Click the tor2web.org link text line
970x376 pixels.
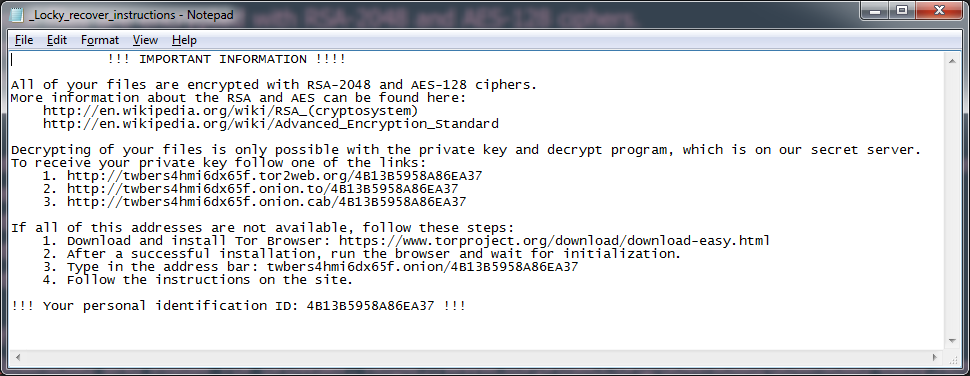pyautogui.click(x=274, y=176)
